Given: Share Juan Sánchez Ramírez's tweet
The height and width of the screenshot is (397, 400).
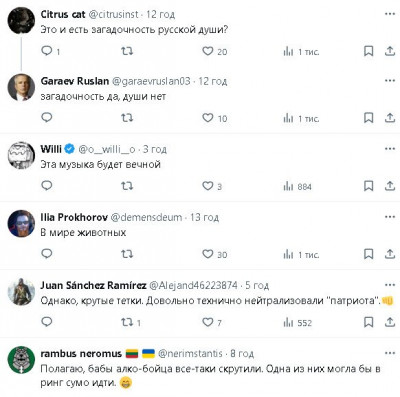Looking at the screenshot, I should click(390, 322).
